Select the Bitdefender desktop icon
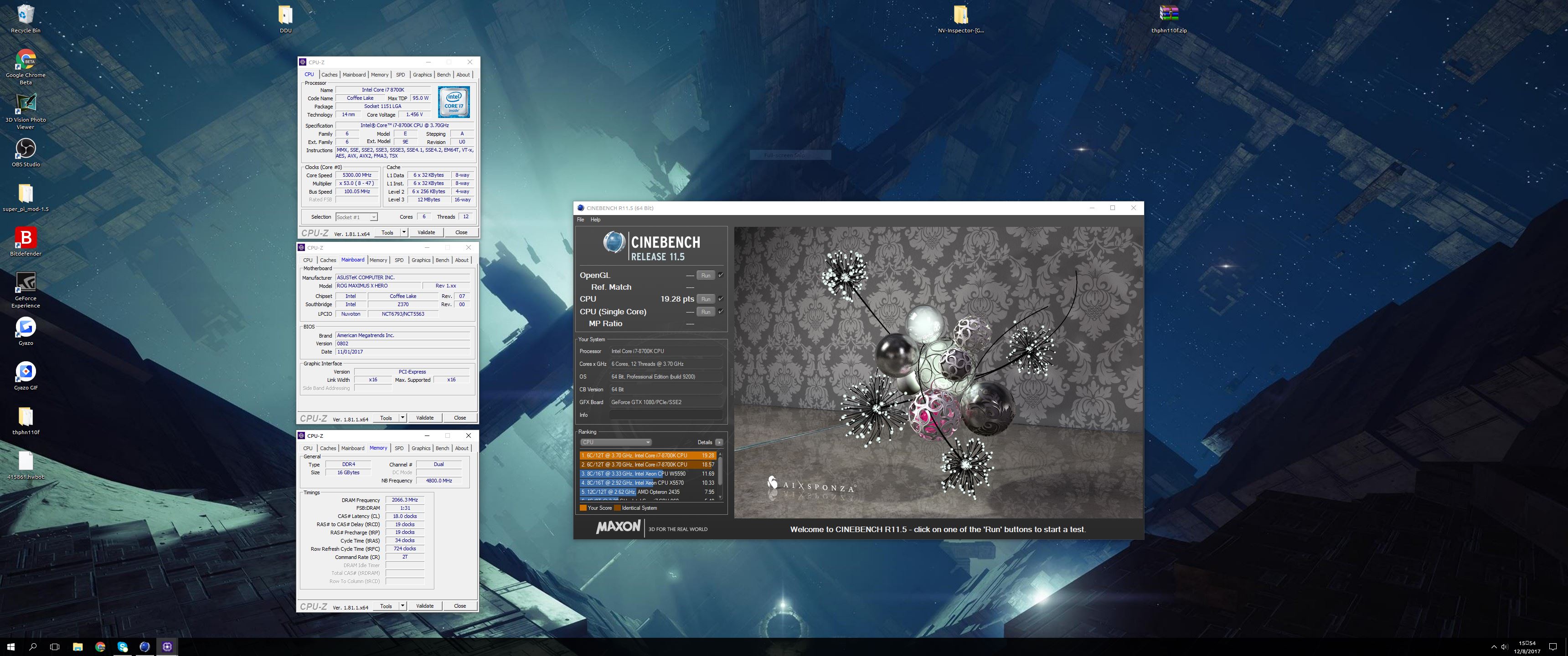The image size is (1568, 656). tap(26, 241)
